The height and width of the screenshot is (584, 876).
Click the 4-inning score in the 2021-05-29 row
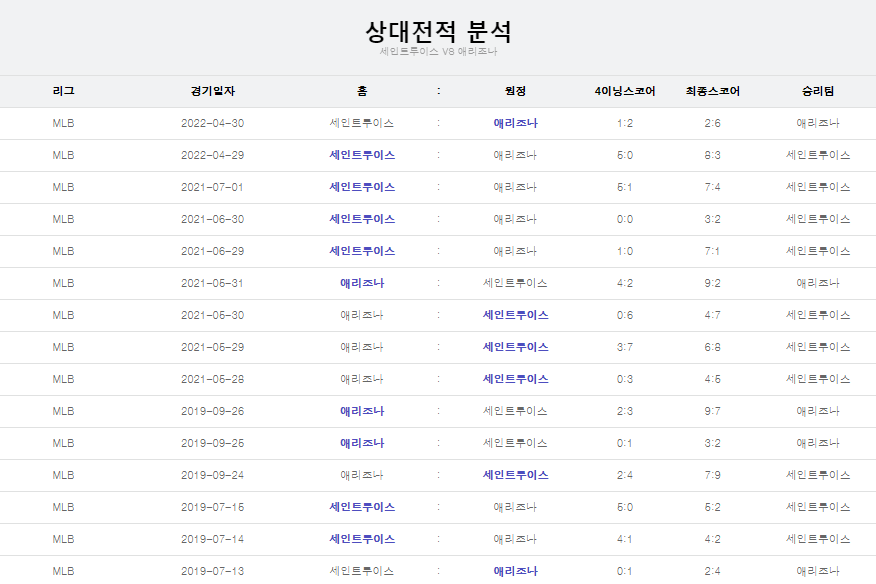pyautogui.click(x=625, y=347)
